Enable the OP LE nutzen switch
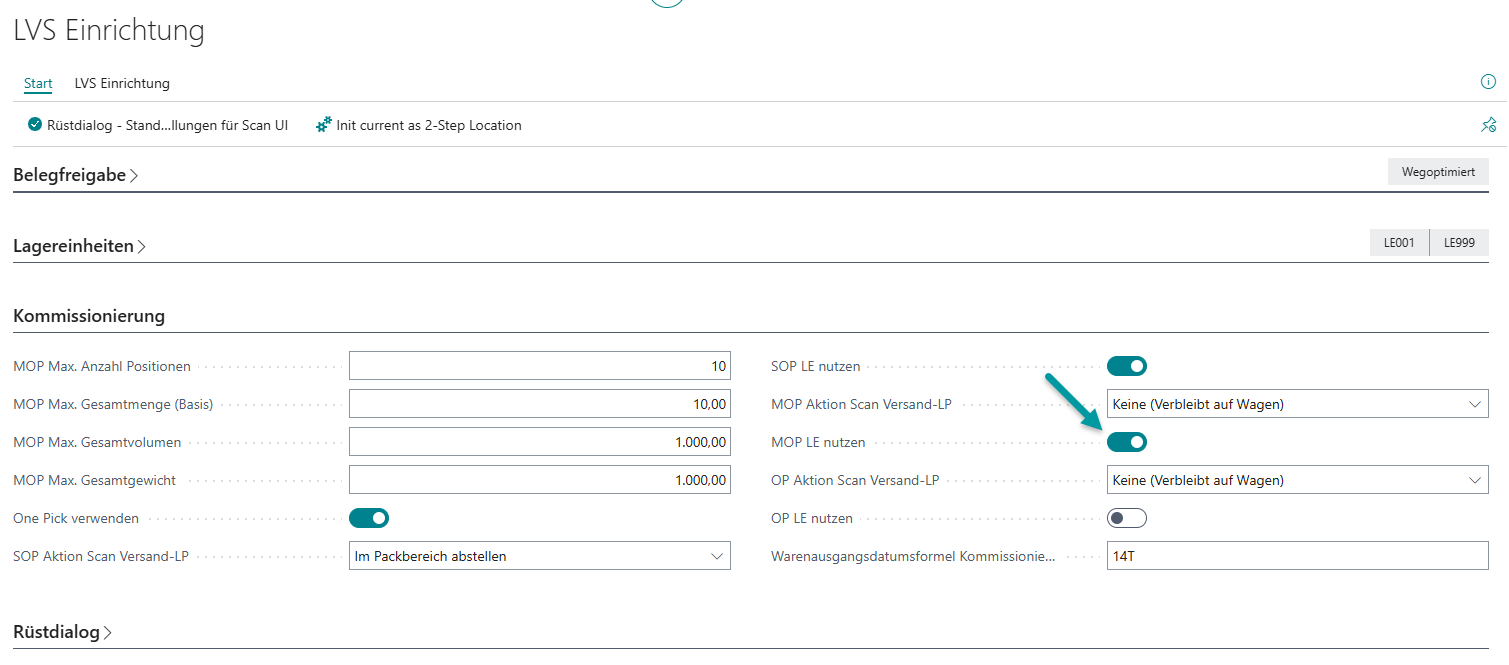 [1127, 518]
